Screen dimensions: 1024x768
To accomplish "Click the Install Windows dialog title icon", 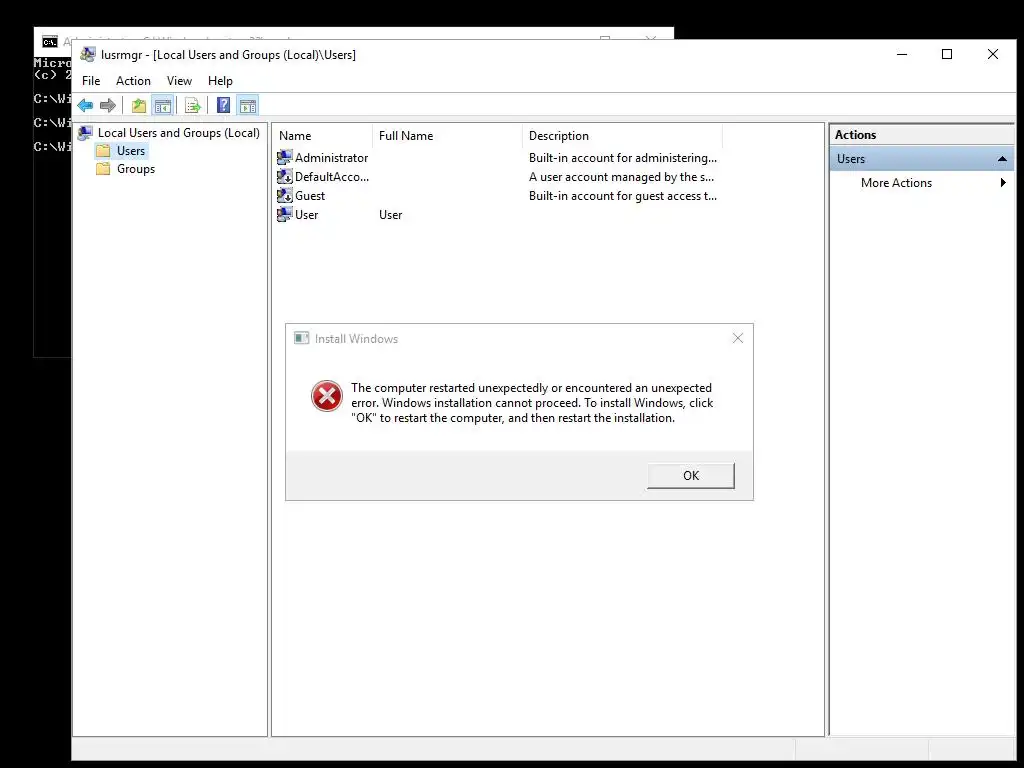I will (x=301, y=338).
